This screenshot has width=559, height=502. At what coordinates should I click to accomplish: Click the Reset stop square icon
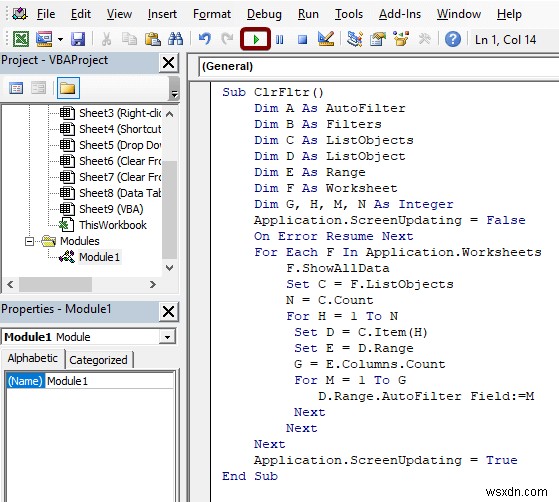click(302, 40)
